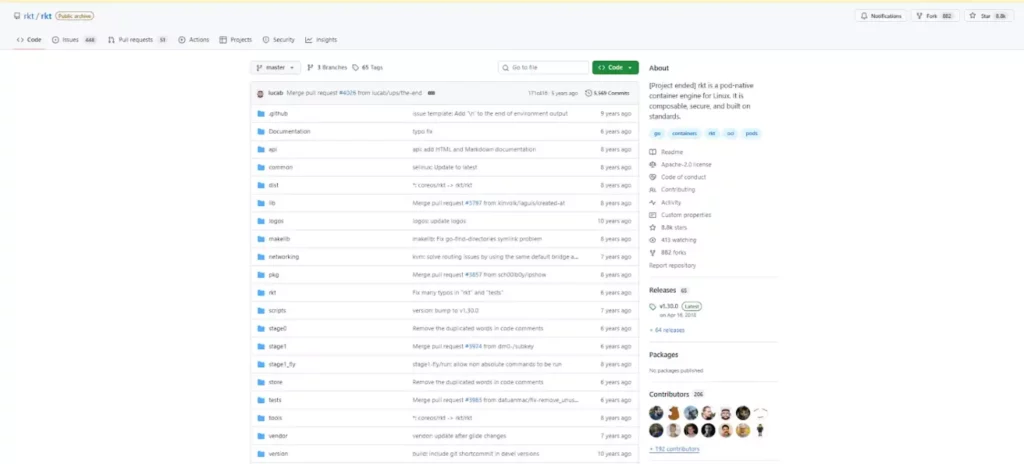Open the Pull requests tab
1024x464 pixels.
click(137, 40)
